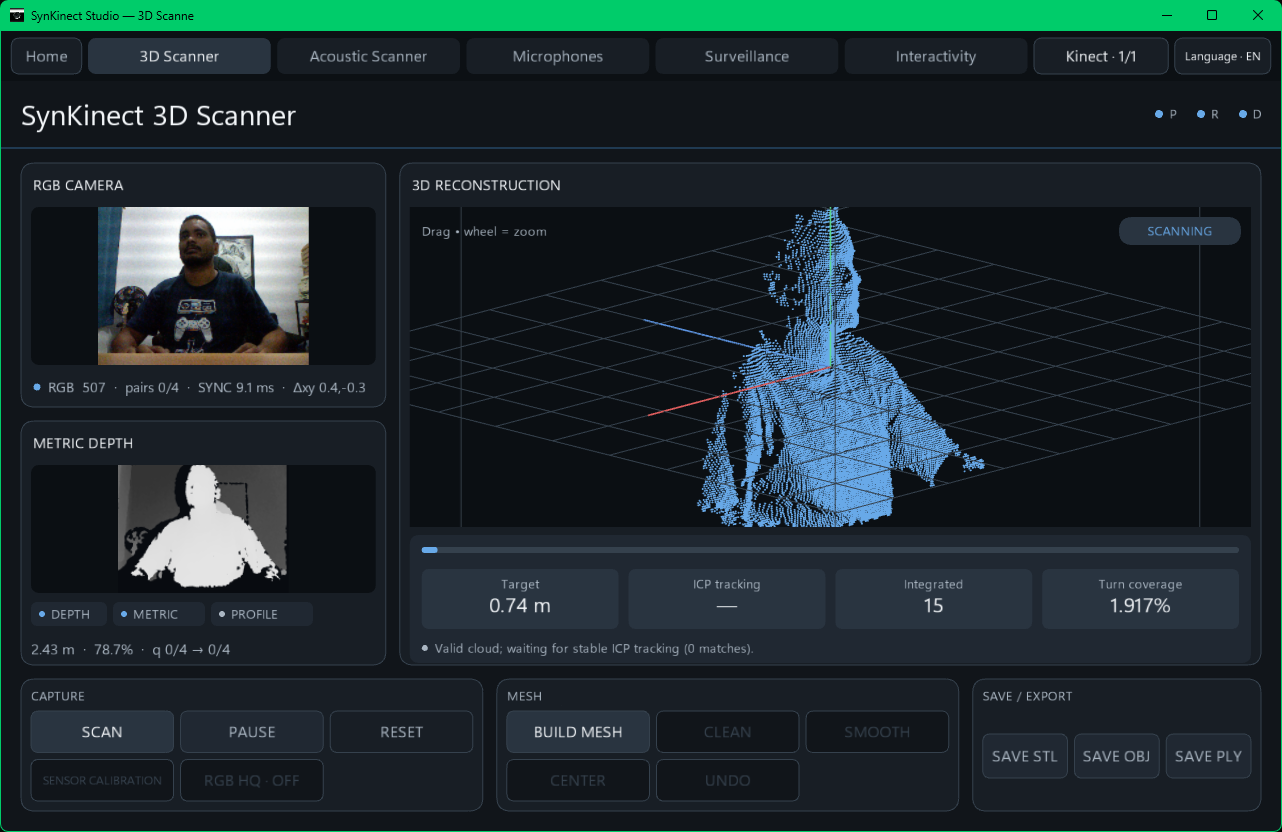Click the 3D point cloud viewport

[830, 367]
